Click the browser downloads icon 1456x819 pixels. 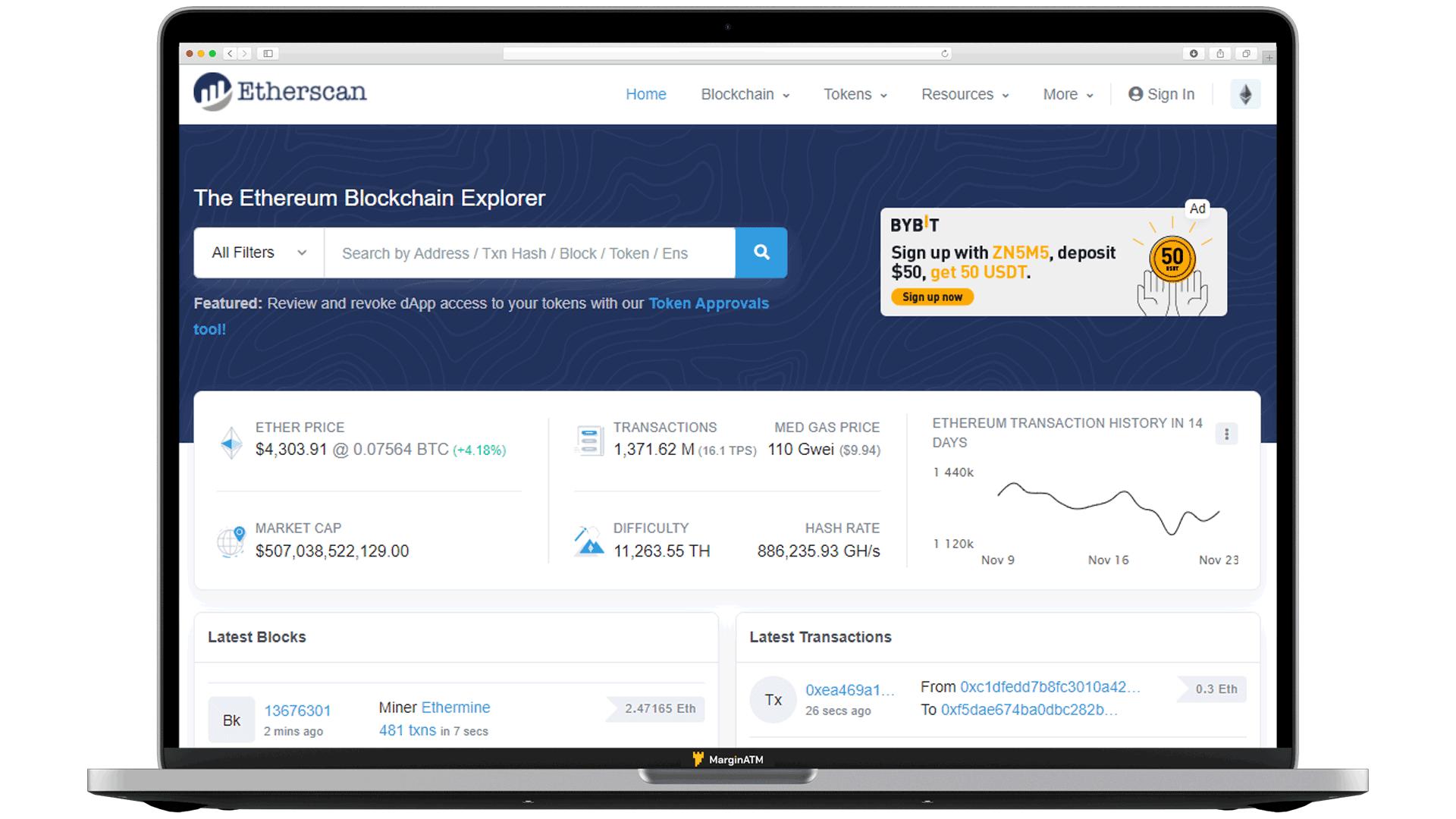point(1194,53)
